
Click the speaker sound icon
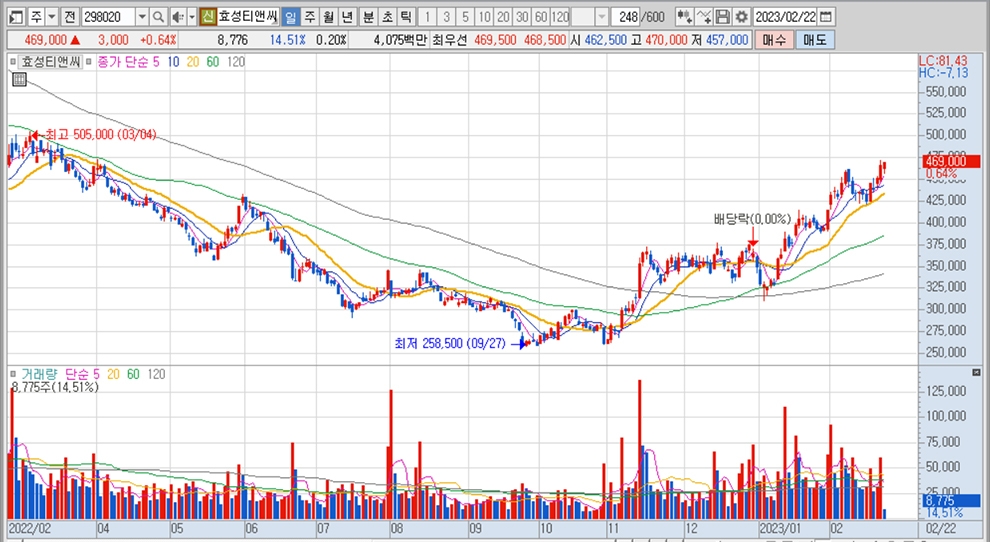[x=177, y=17]
